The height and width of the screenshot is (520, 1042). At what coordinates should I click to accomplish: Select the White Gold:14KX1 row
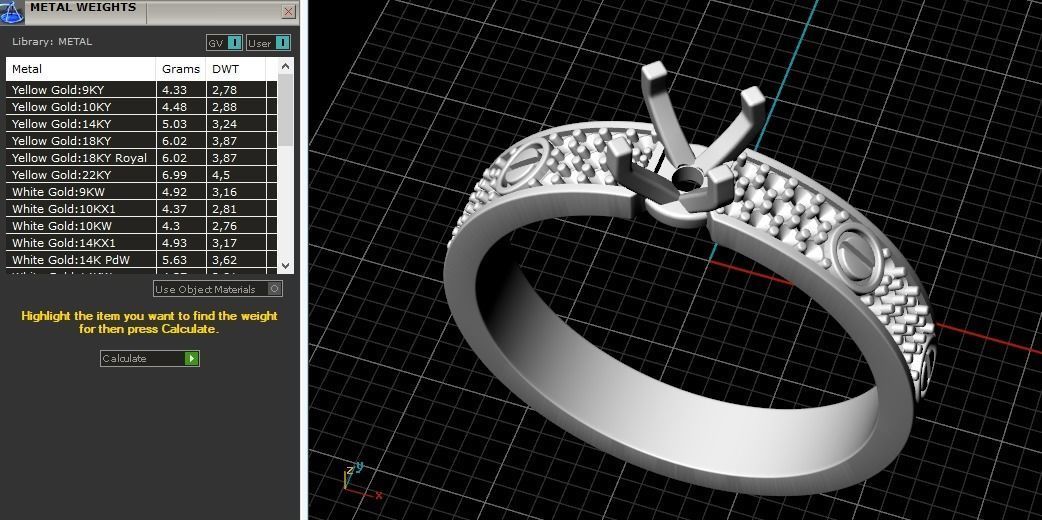tap(142, 243)
